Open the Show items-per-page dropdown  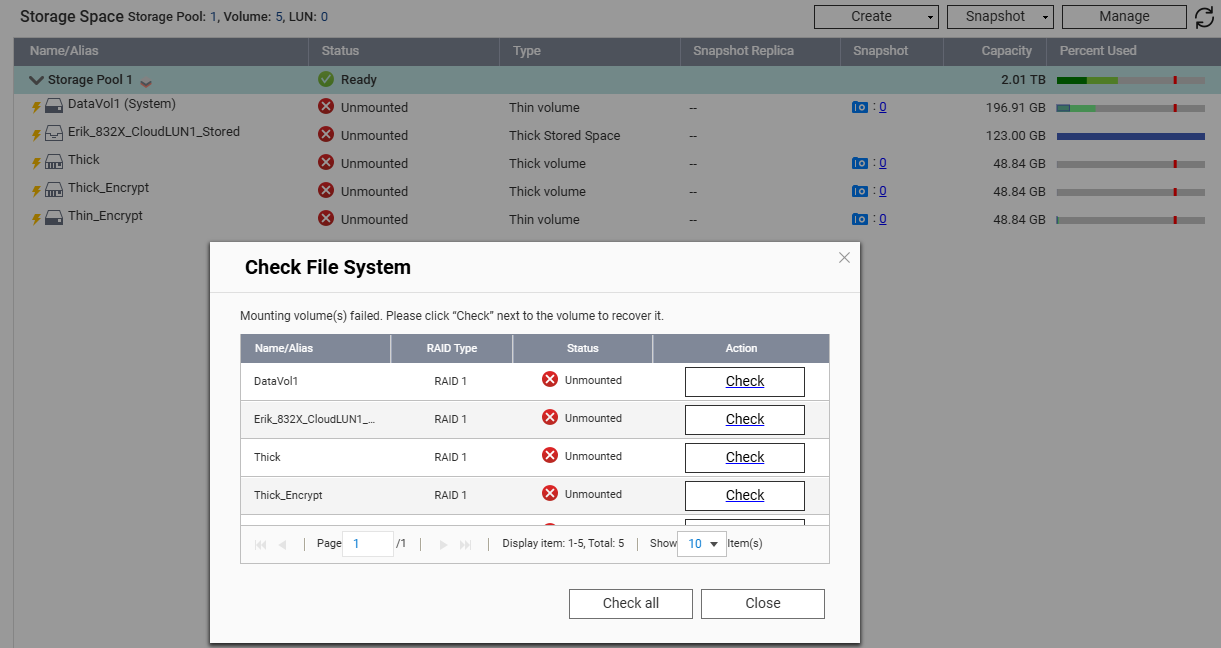click(702, 544)
